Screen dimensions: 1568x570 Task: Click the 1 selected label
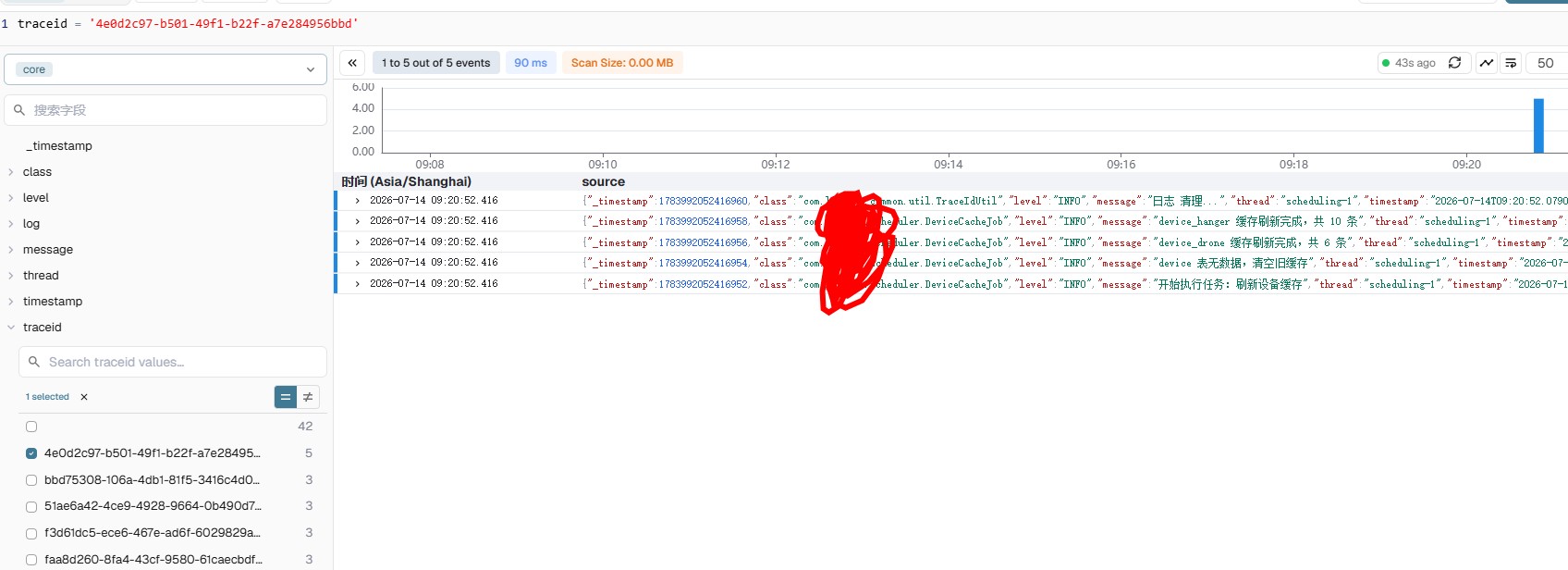[47, 397]
